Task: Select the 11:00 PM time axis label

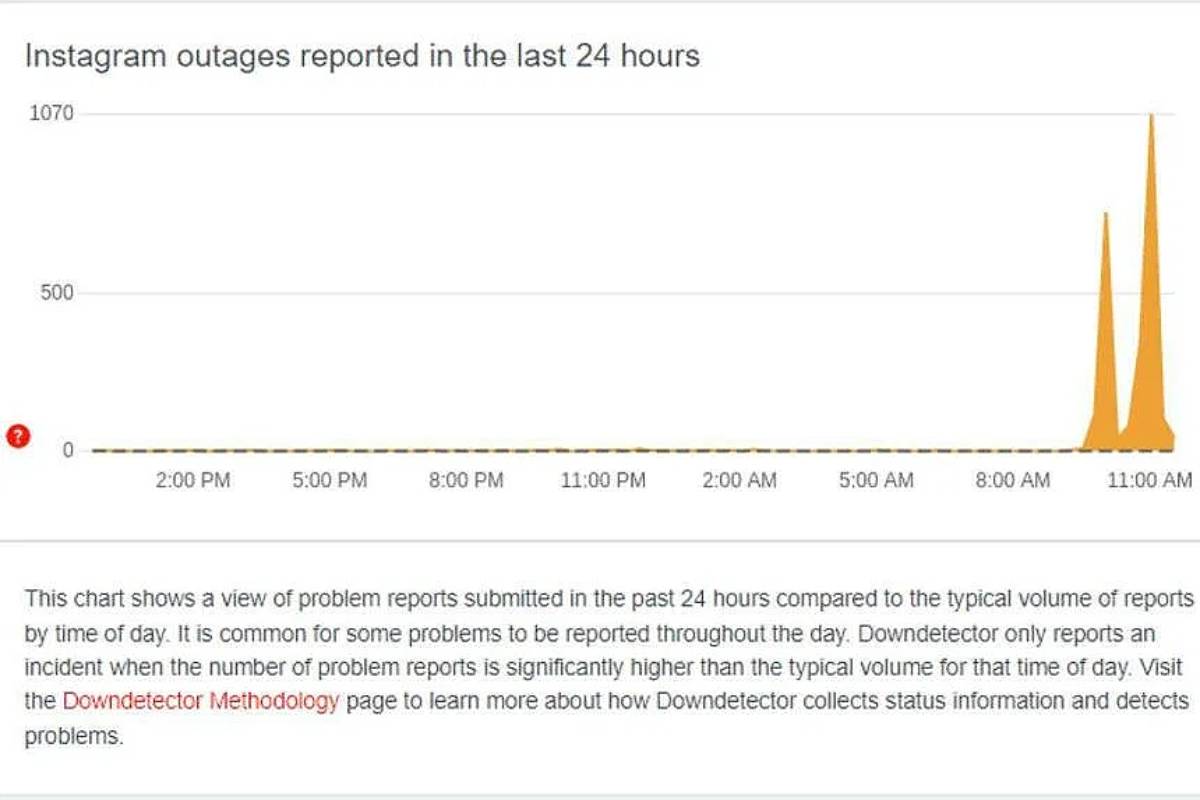Action: pos(603,481)
